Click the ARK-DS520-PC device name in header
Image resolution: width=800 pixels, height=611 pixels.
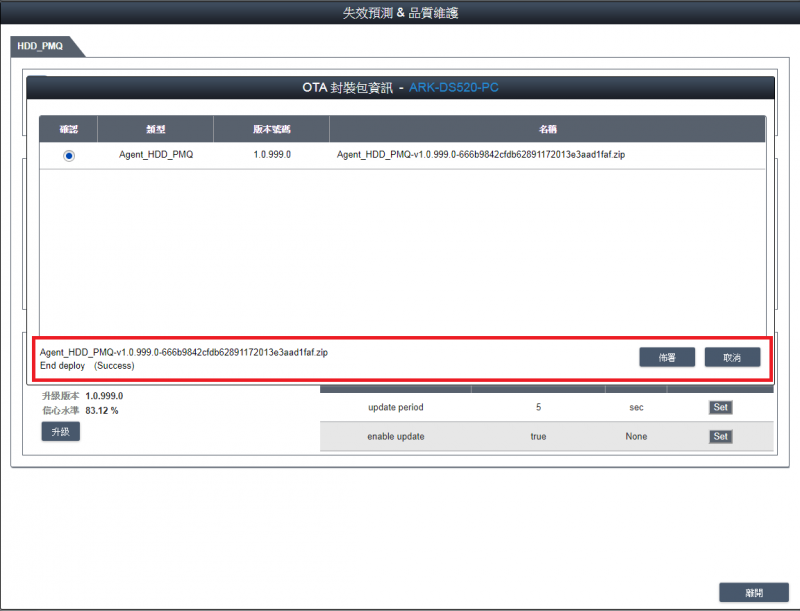(453, 88)
